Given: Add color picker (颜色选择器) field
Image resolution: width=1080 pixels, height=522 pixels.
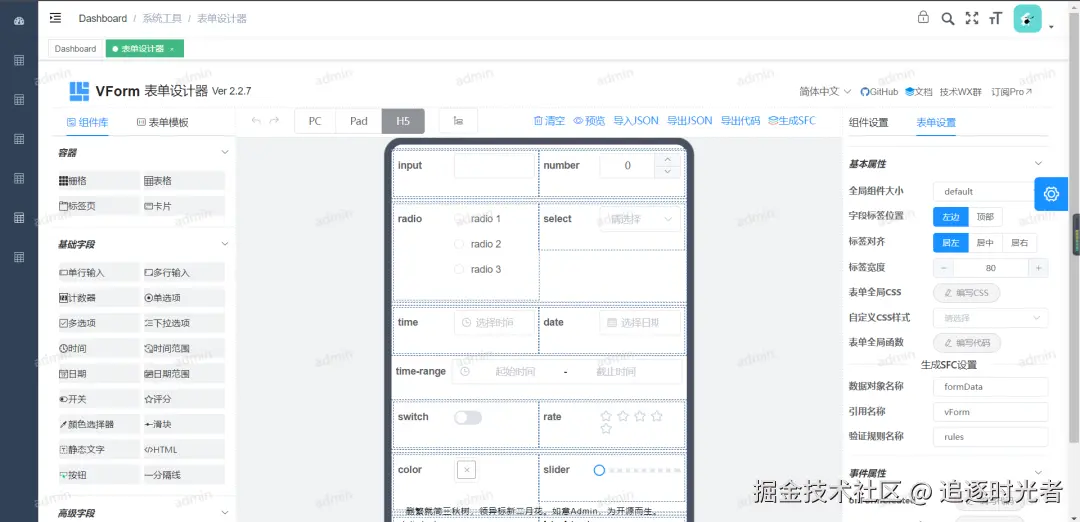Looking at the screenshot, I should (98, 424).
